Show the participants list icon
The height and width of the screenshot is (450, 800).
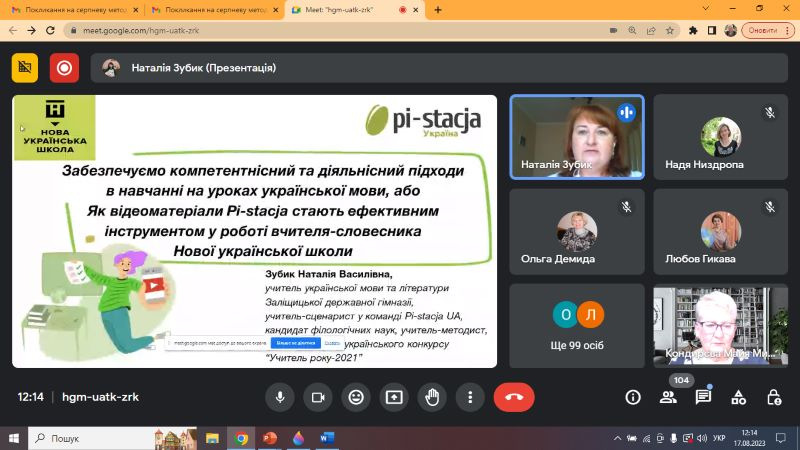(668, 397)
